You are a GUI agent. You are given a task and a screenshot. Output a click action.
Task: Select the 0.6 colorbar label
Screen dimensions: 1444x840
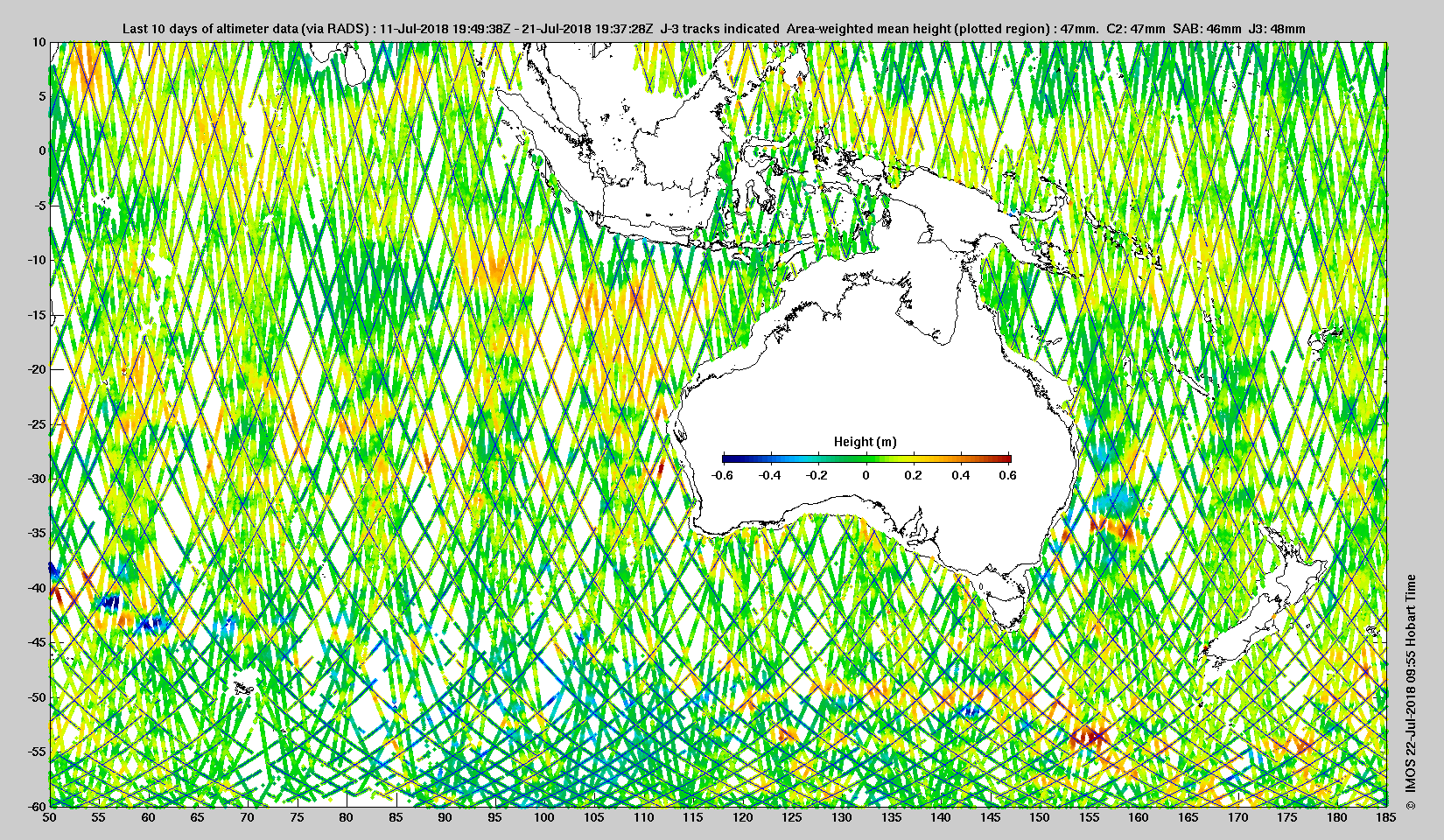point(1008,475)
